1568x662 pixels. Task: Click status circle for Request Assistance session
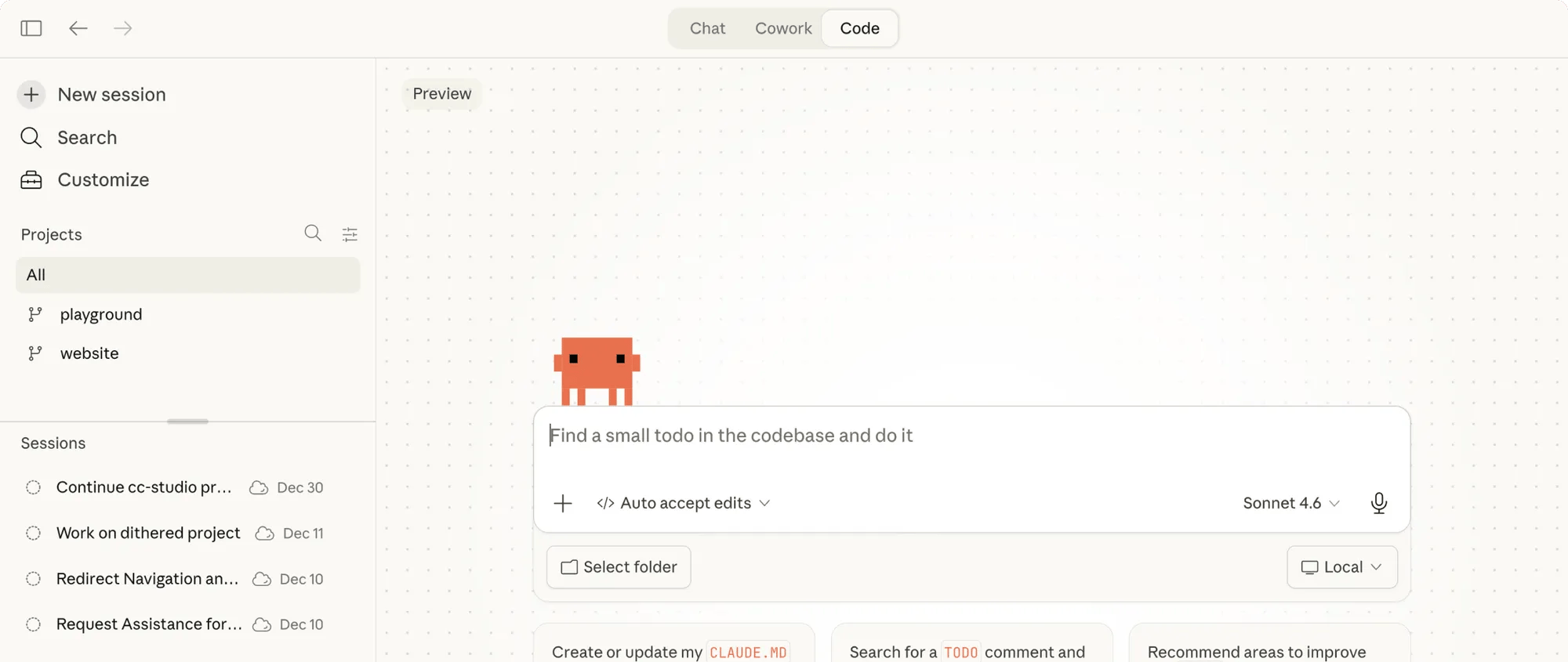pos(33,624)
